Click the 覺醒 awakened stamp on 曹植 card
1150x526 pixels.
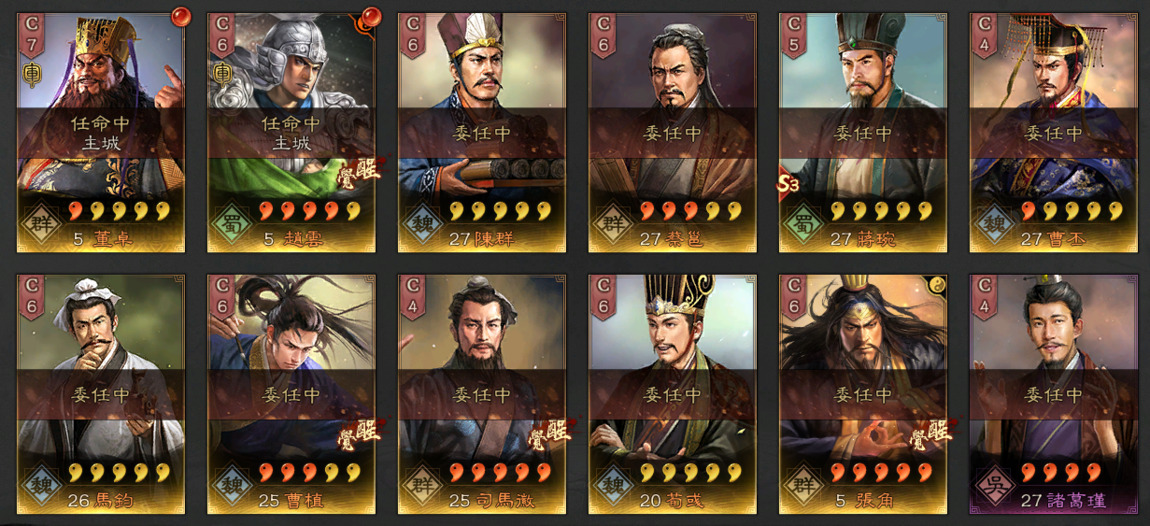361,436
